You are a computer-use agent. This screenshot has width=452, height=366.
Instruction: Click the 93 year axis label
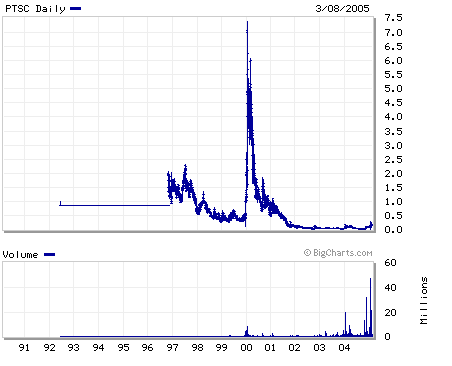point(74,348)
